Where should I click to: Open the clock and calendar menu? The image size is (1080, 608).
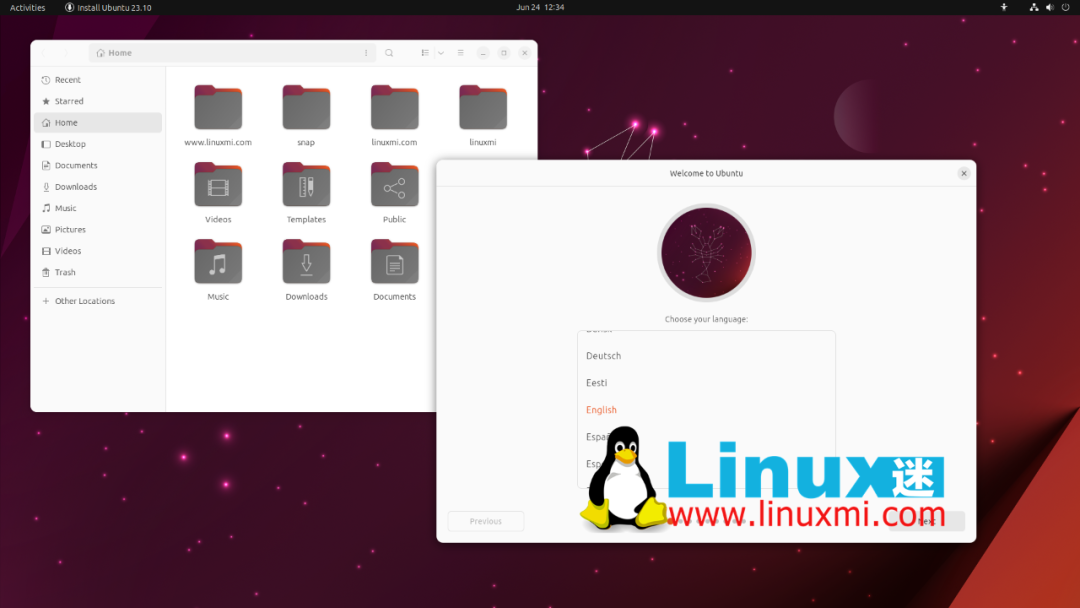point(540,8)
